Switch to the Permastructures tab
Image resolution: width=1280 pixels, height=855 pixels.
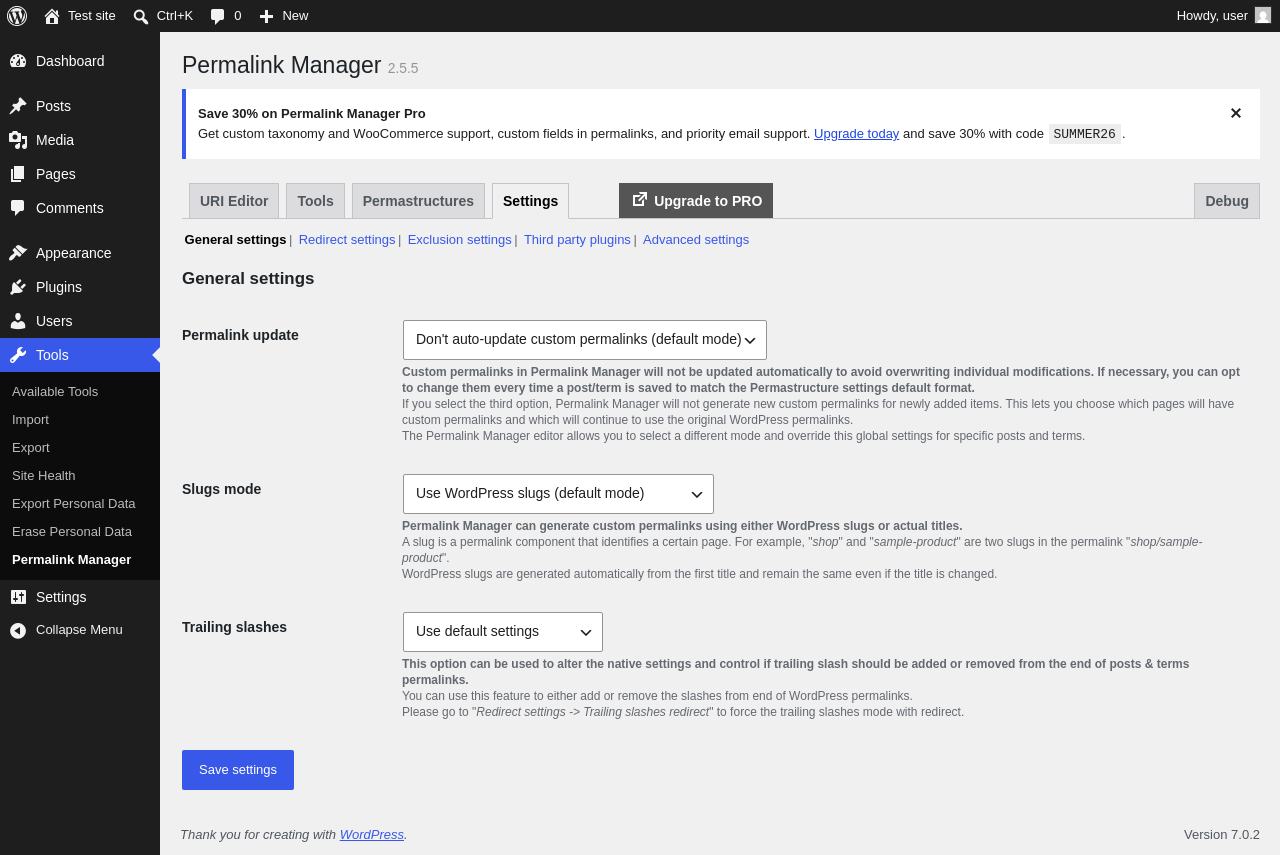tap(418, 201)
